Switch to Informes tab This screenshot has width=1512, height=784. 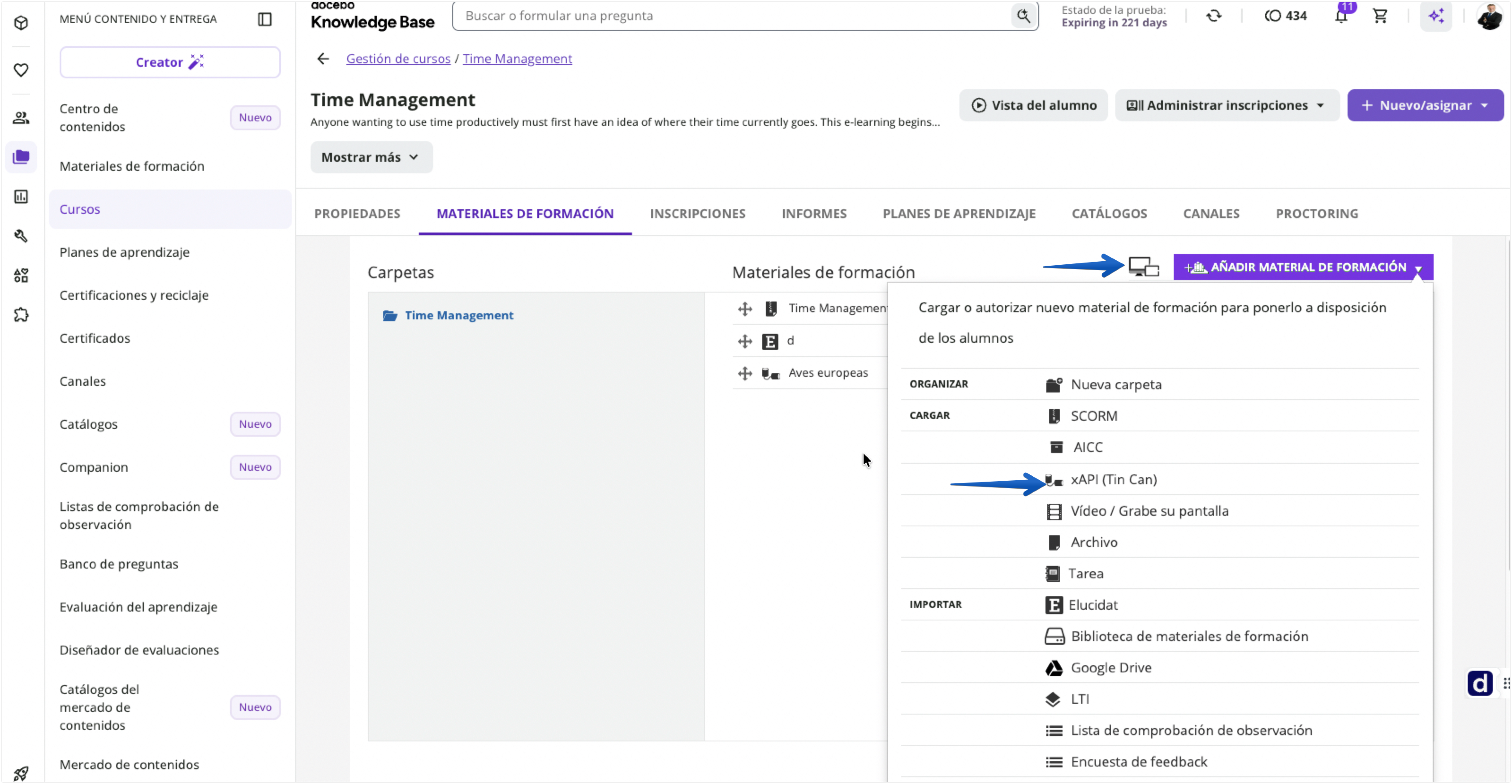pyautogui.click(x=814, y=214)
